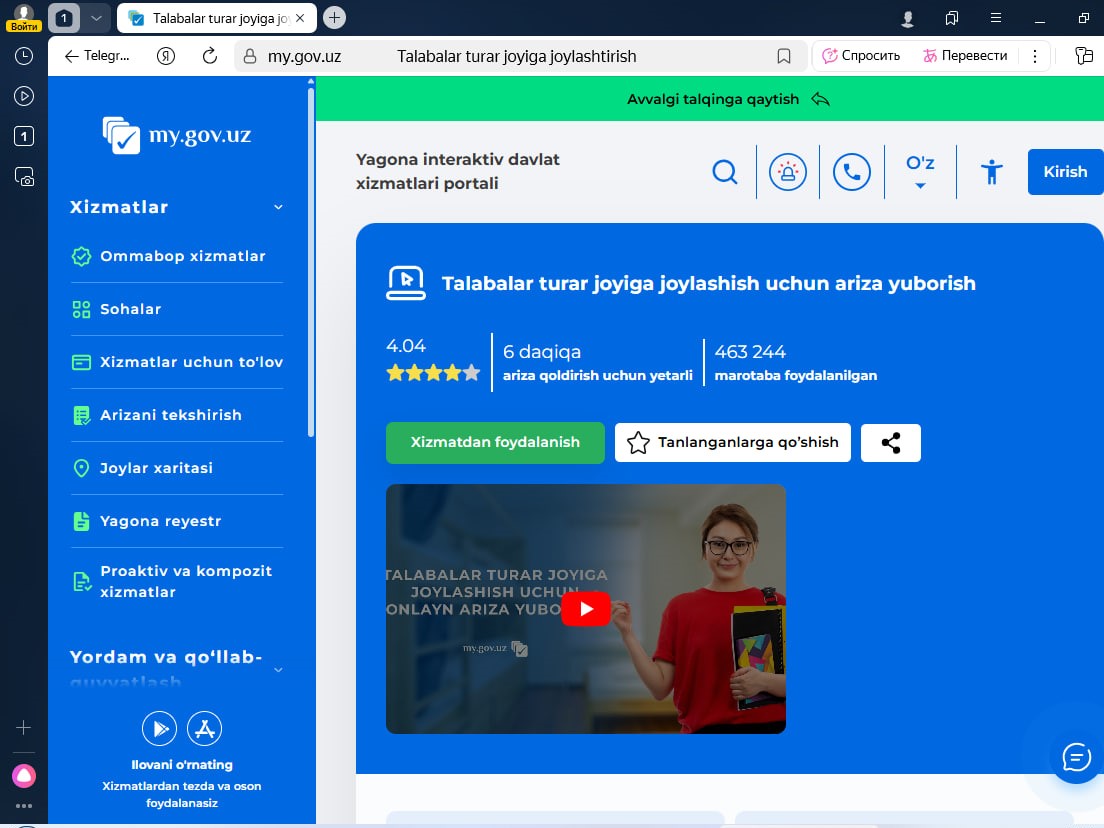Open the chat support bubble icon
The width and height of the screenshot is (1104, 828).
point(1075,758)
